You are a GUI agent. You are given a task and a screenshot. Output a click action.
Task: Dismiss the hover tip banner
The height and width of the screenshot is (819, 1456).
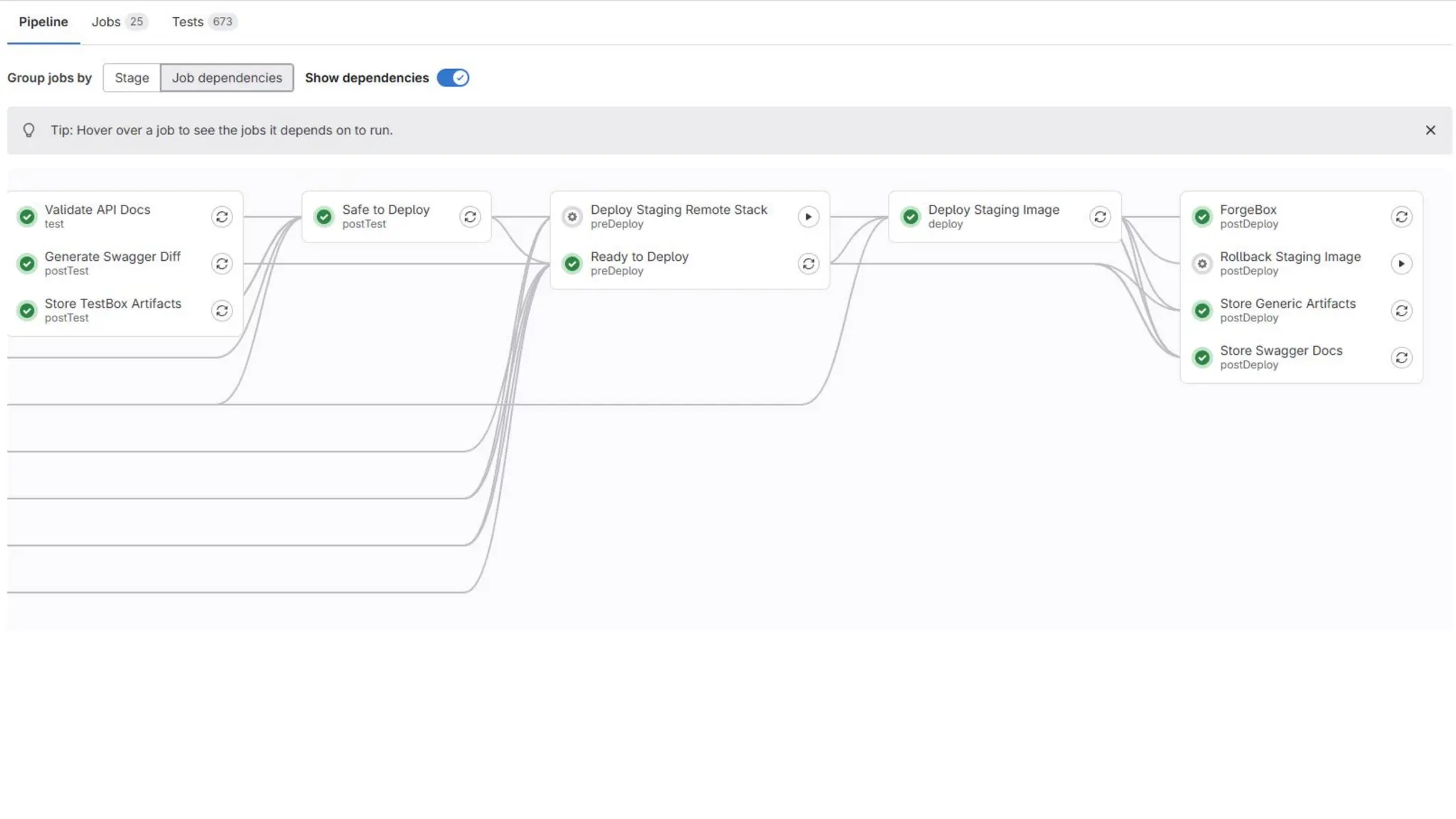click(x=1430, y=130)
